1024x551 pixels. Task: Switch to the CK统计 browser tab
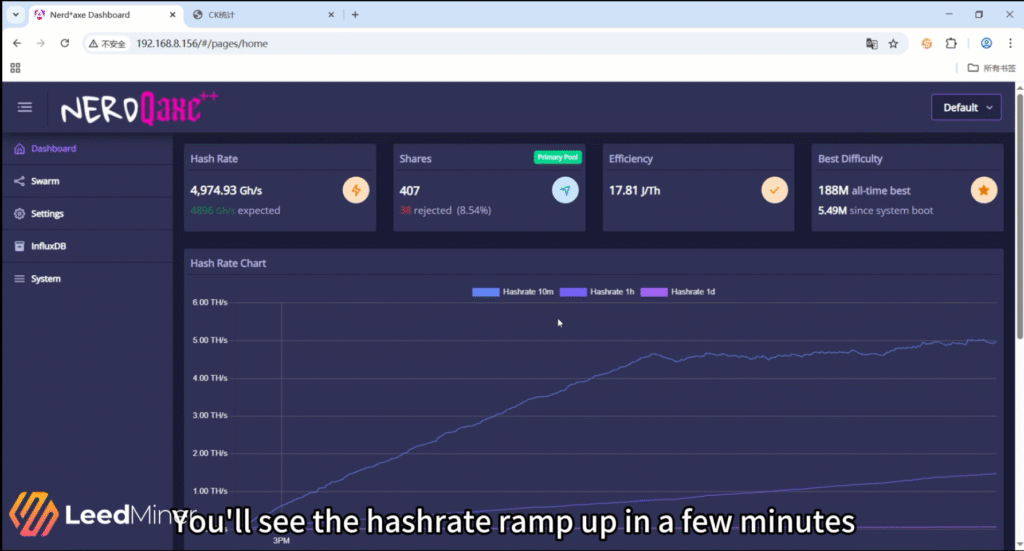click(255, 15)
